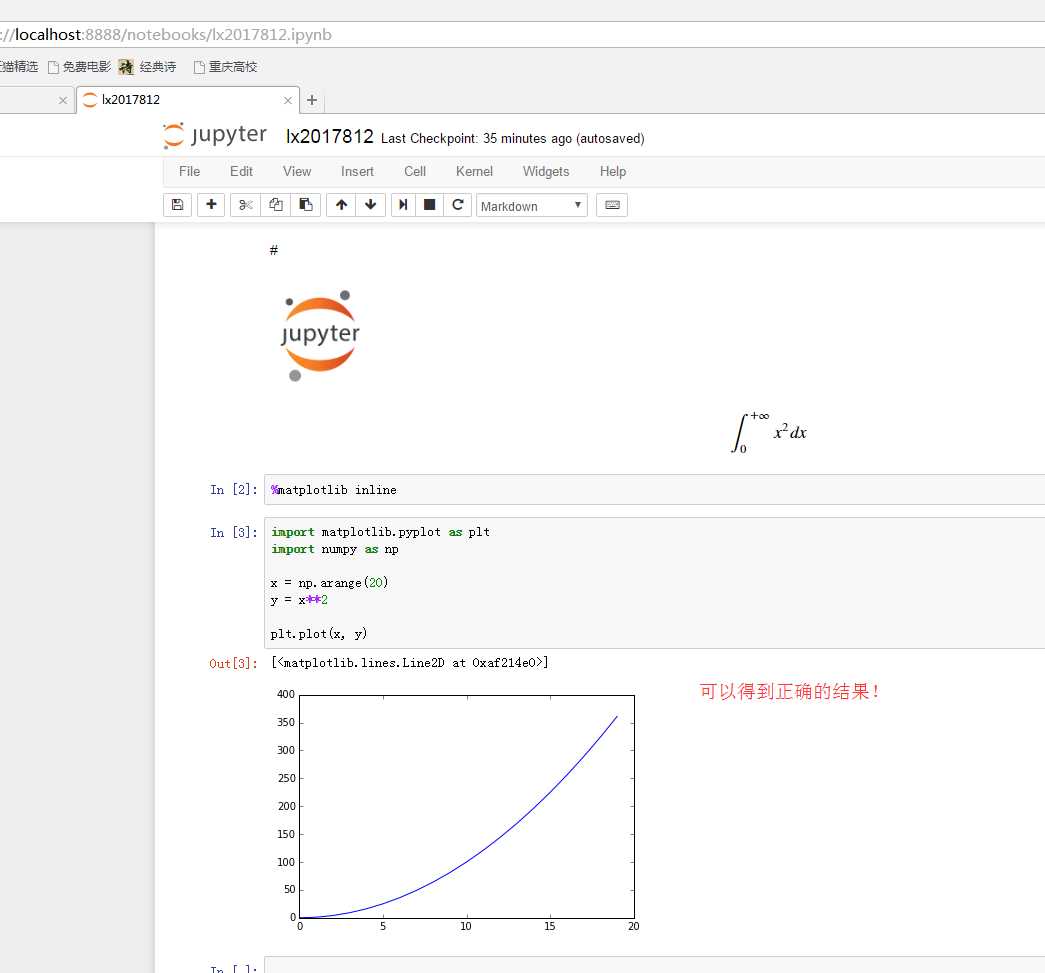
Task: Click the x squared plot image
Action: pos(458,810)
